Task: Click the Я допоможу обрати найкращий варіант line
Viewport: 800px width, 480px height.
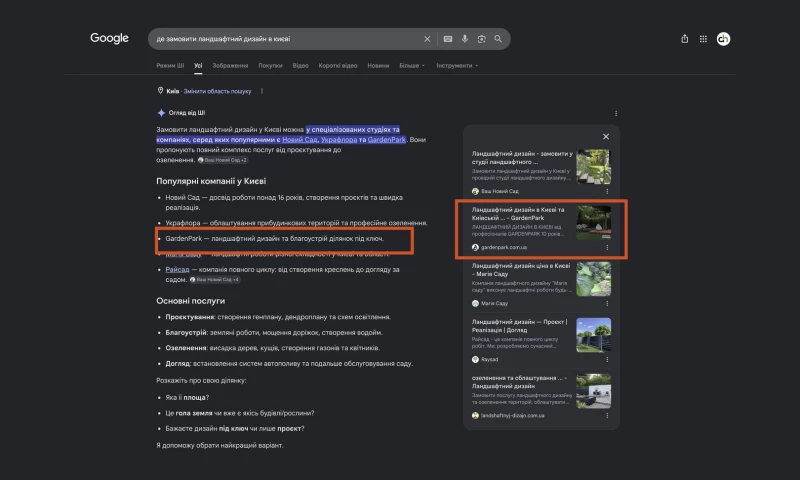Action: [x=220, y=445]
